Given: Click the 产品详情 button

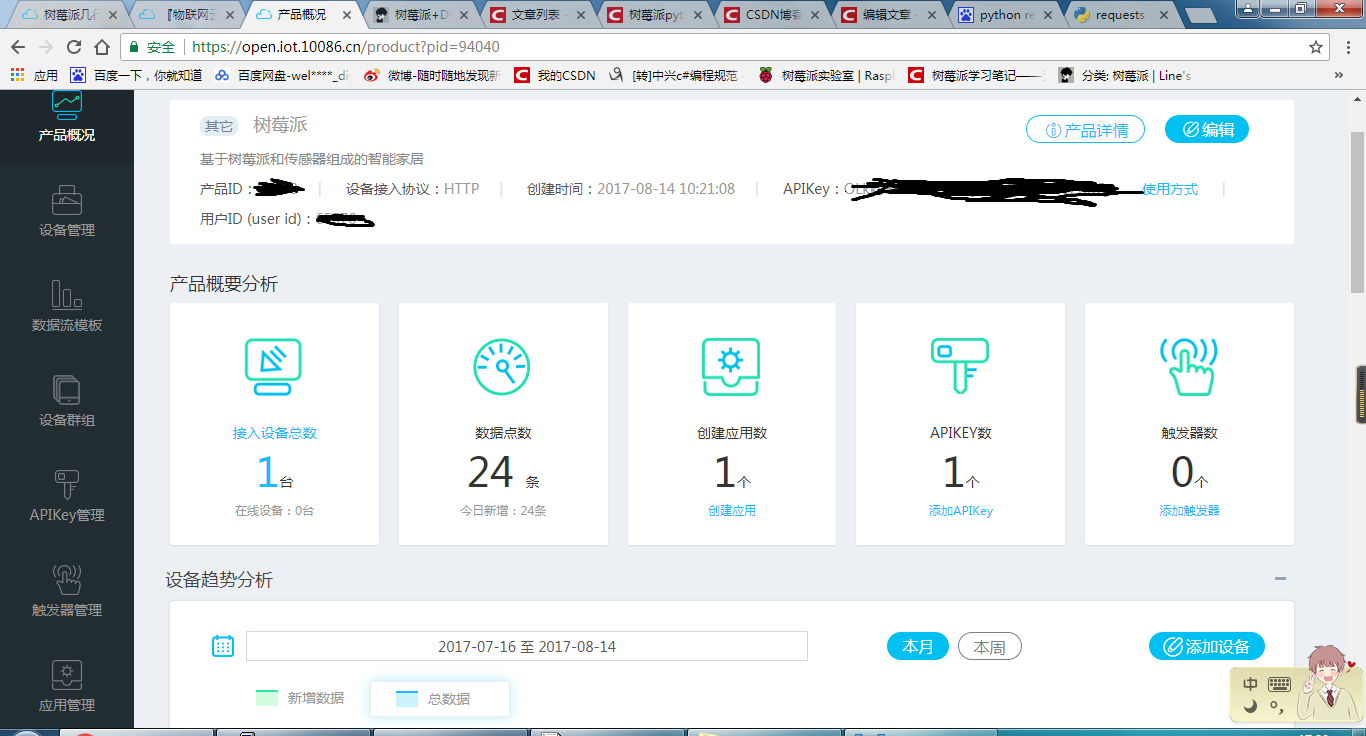Looking at the screenshot, I should (x=1085, y=129).
